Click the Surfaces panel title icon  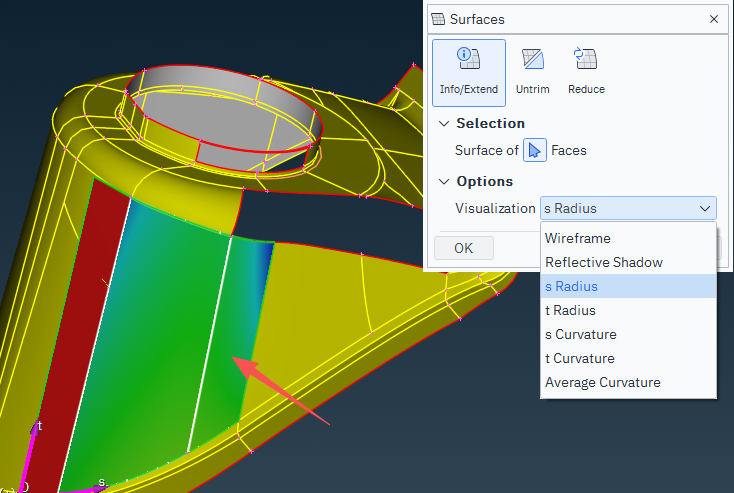click(x=438, y=19)
